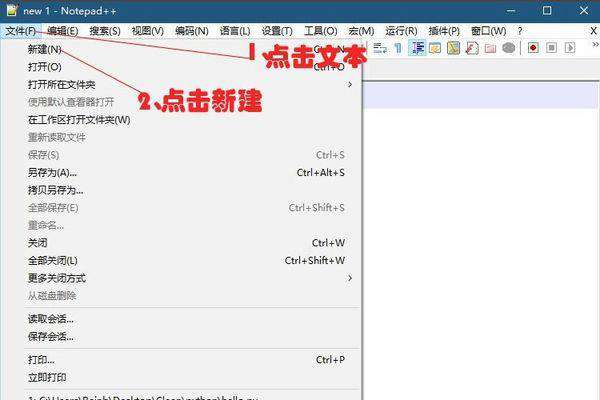Viewport: 600px width, 400px height.
Task: Click the playback macro icon
Action: tap(570, 48)
